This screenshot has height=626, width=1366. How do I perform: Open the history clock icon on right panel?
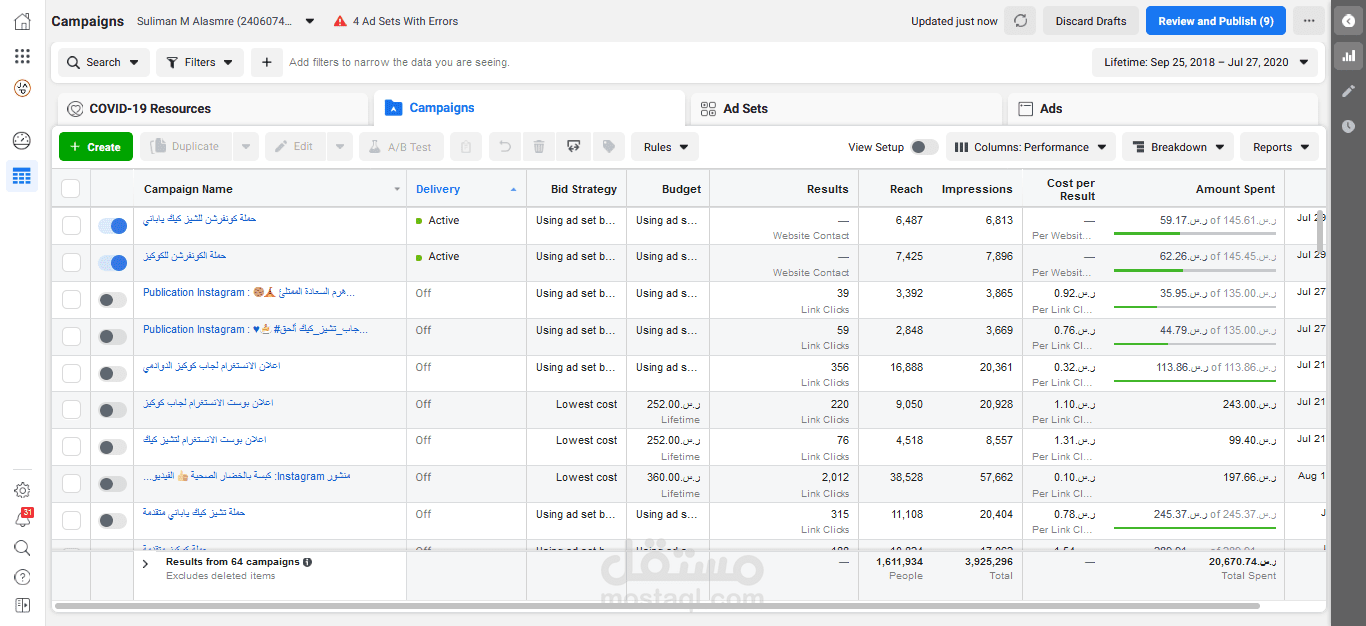1348,126
